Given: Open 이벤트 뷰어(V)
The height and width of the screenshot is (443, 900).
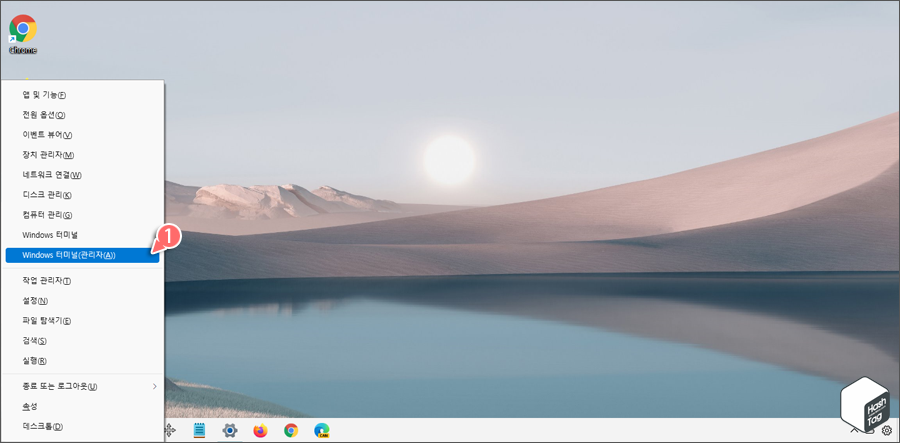Looking at the screenshot, I should click(82, 135).
